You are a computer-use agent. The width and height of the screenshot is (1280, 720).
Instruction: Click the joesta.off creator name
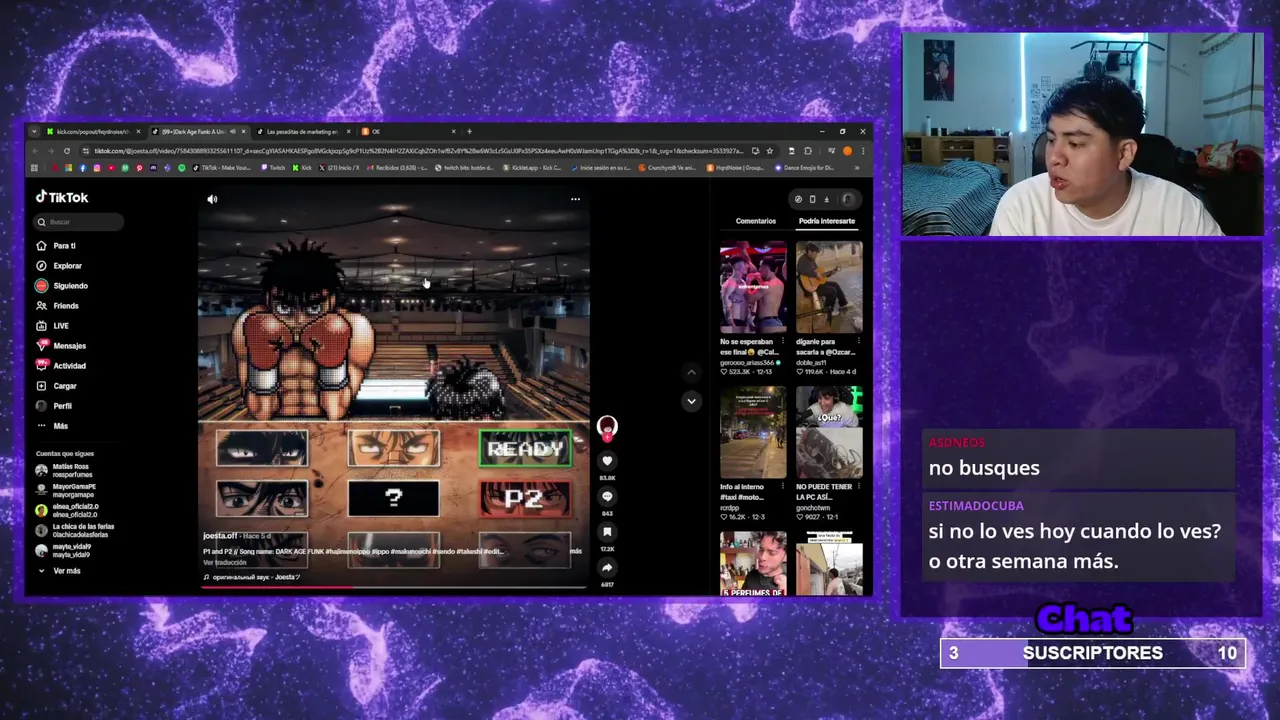(220, 536)
